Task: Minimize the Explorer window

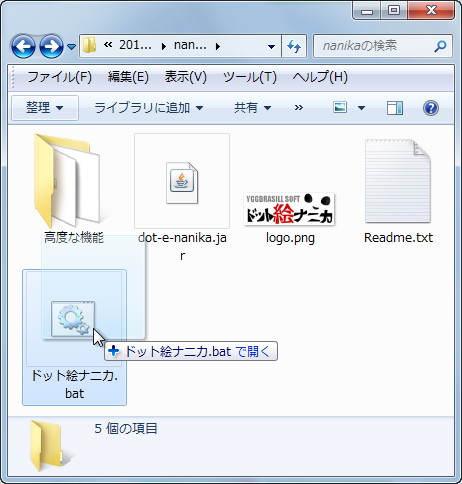Action: tap(367, 11)
